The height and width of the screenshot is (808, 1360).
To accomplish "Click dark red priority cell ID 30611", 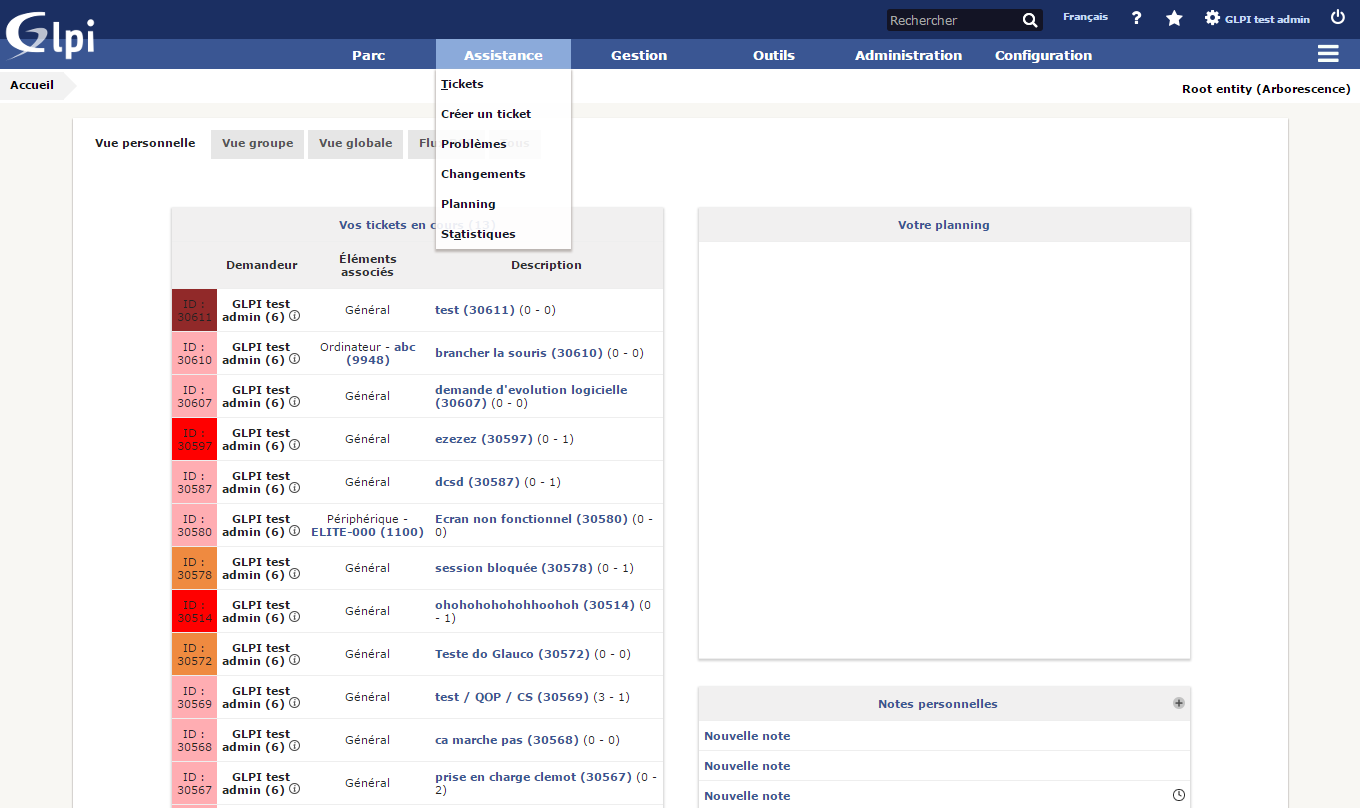I will 194,310.
